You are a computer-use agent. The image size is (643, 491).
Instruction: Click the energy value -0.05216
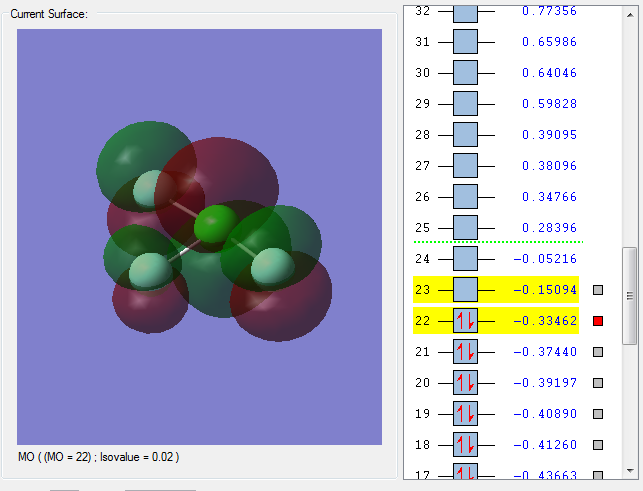[546, 259]
